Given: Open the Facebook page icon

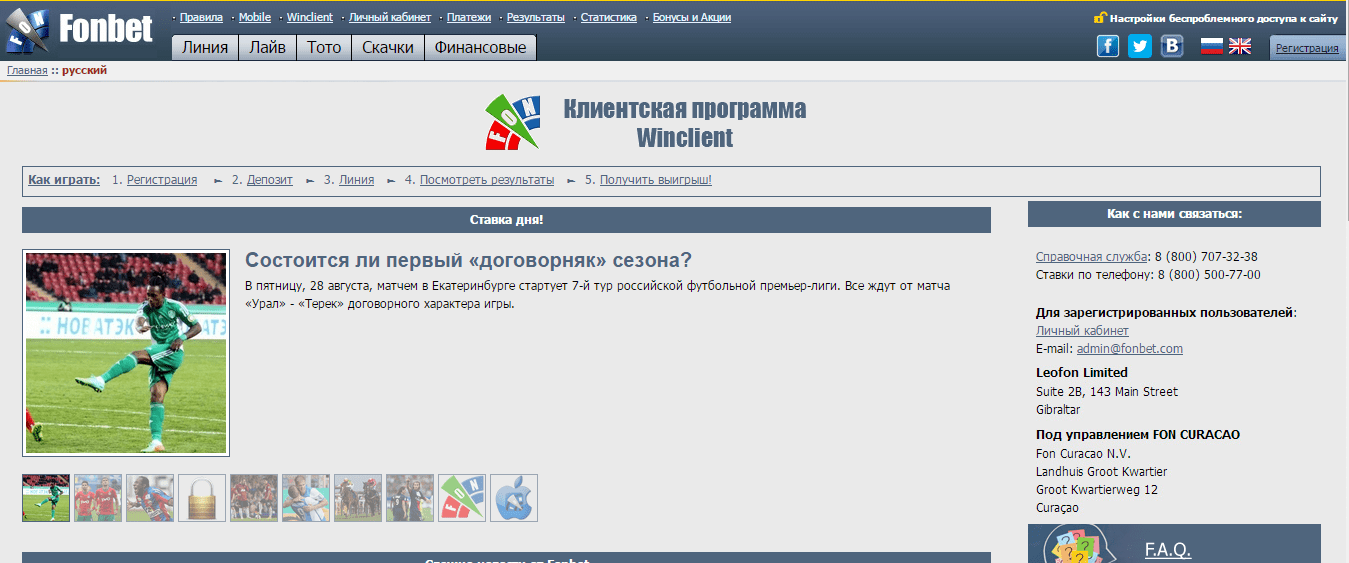Looking at the screenshot, I should tap(1108, 46).
